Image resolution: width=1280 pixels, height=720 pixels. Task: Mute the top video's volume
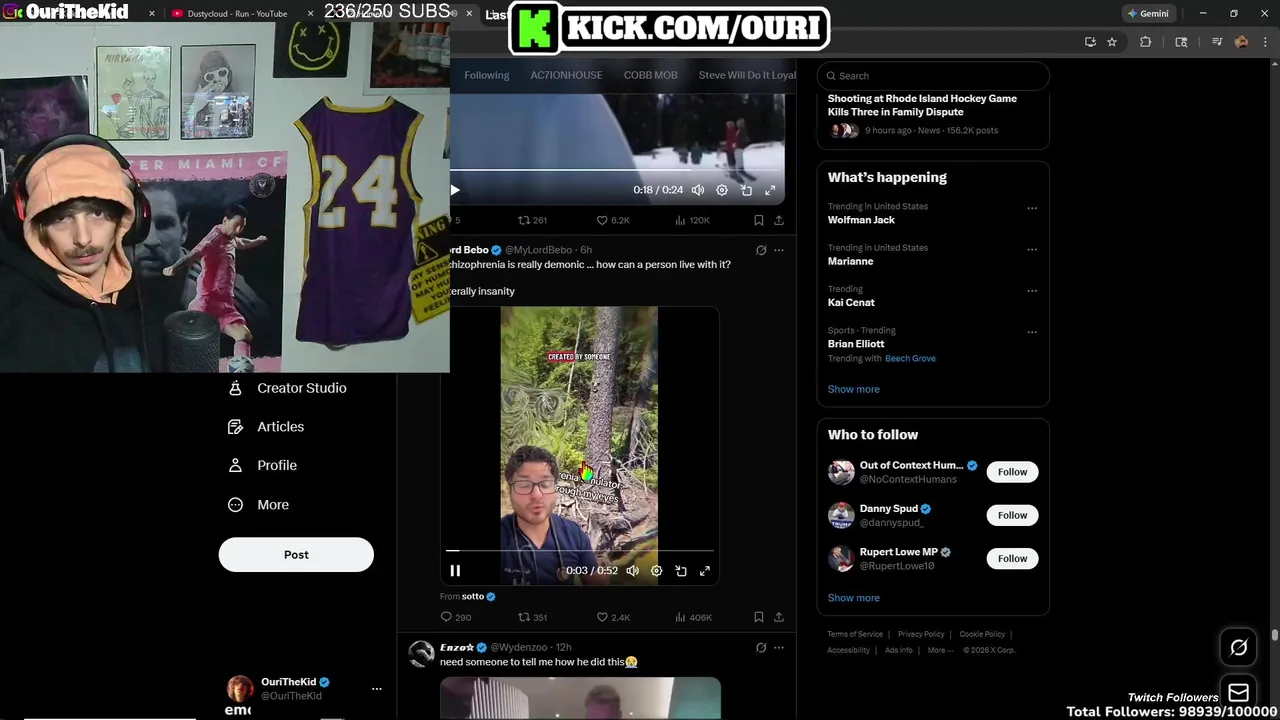pos(698,190)
